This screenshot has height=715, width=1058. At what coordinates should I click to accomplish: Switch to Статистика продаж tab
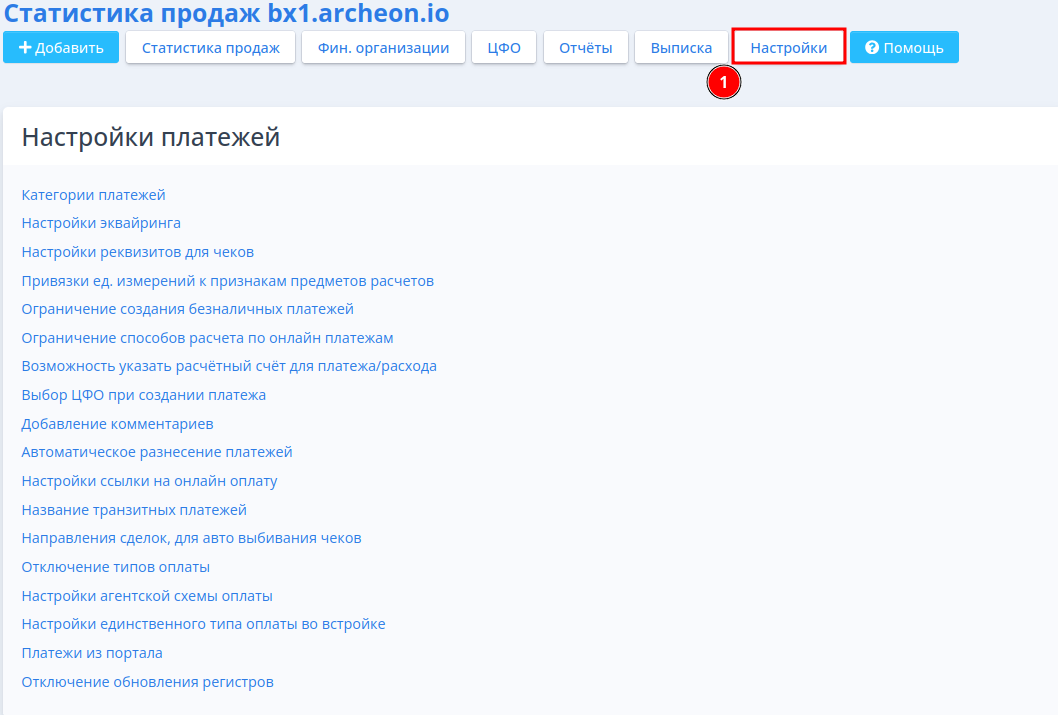(x=210, y=47)
